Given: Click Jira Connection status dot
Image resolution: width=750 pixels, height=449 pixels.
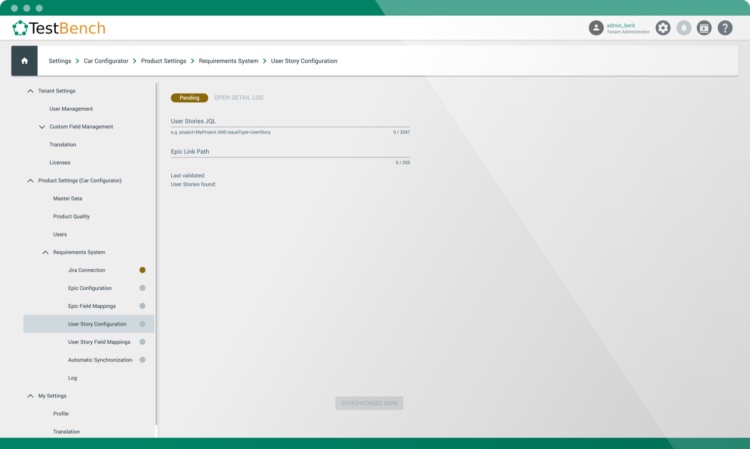Looking at the screenshot, I should pyautogui.click(x=142, y=270).
